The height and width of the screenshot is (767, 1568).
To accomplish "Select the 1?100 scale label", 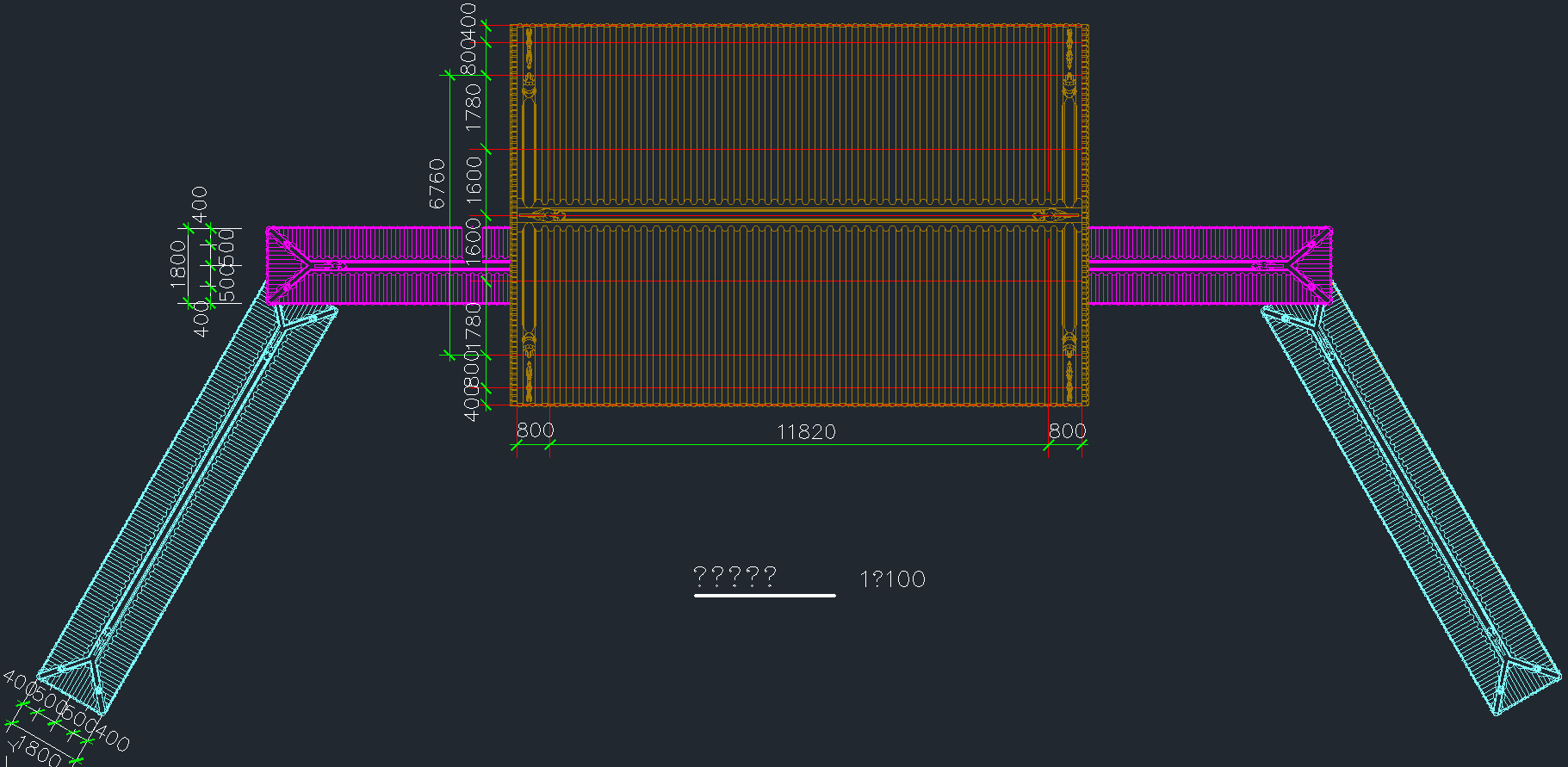I will tap(892, 579).
